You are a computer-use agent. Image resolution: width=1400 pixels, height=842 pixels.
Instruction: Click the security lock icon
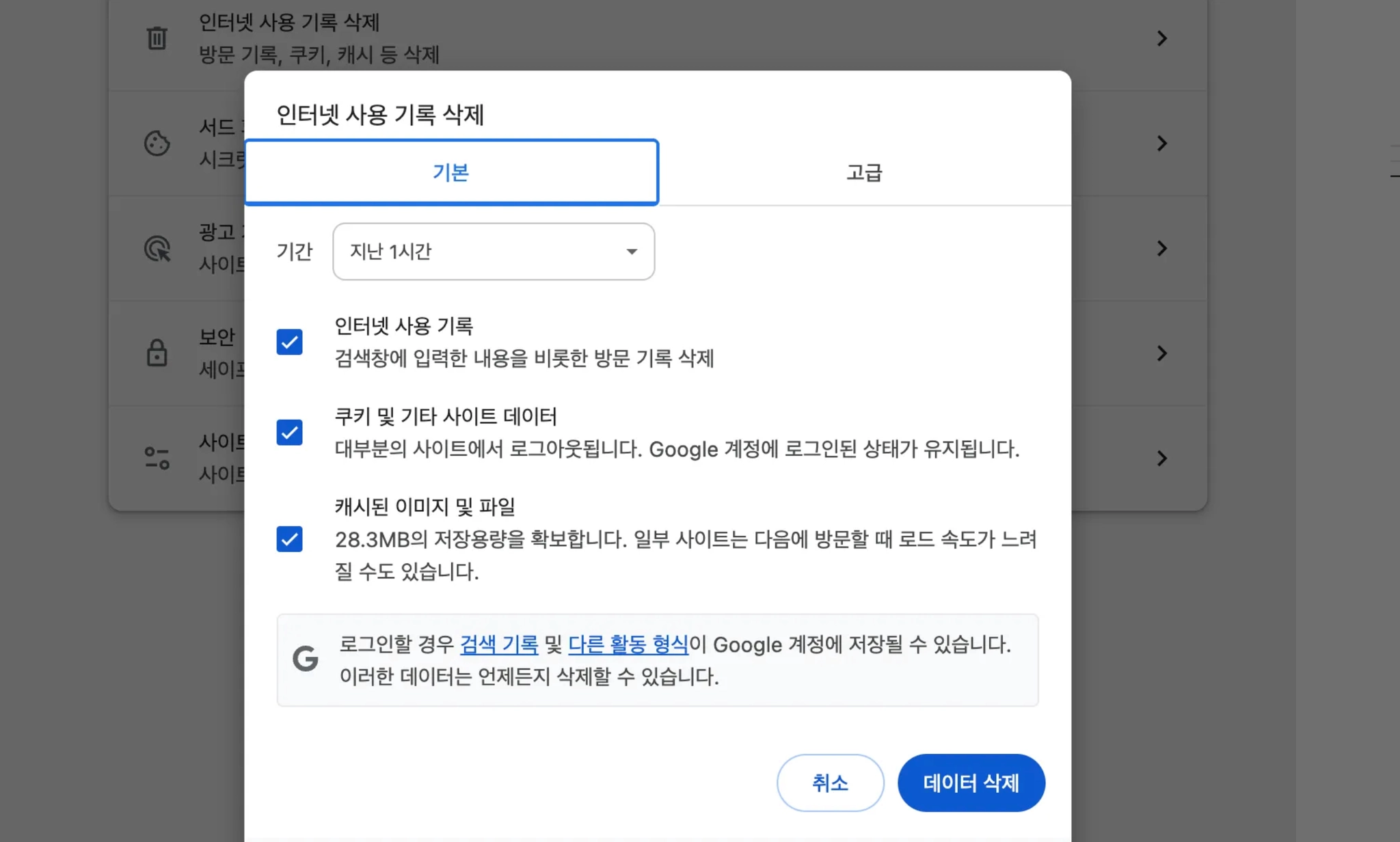click(x=157, y=353)
